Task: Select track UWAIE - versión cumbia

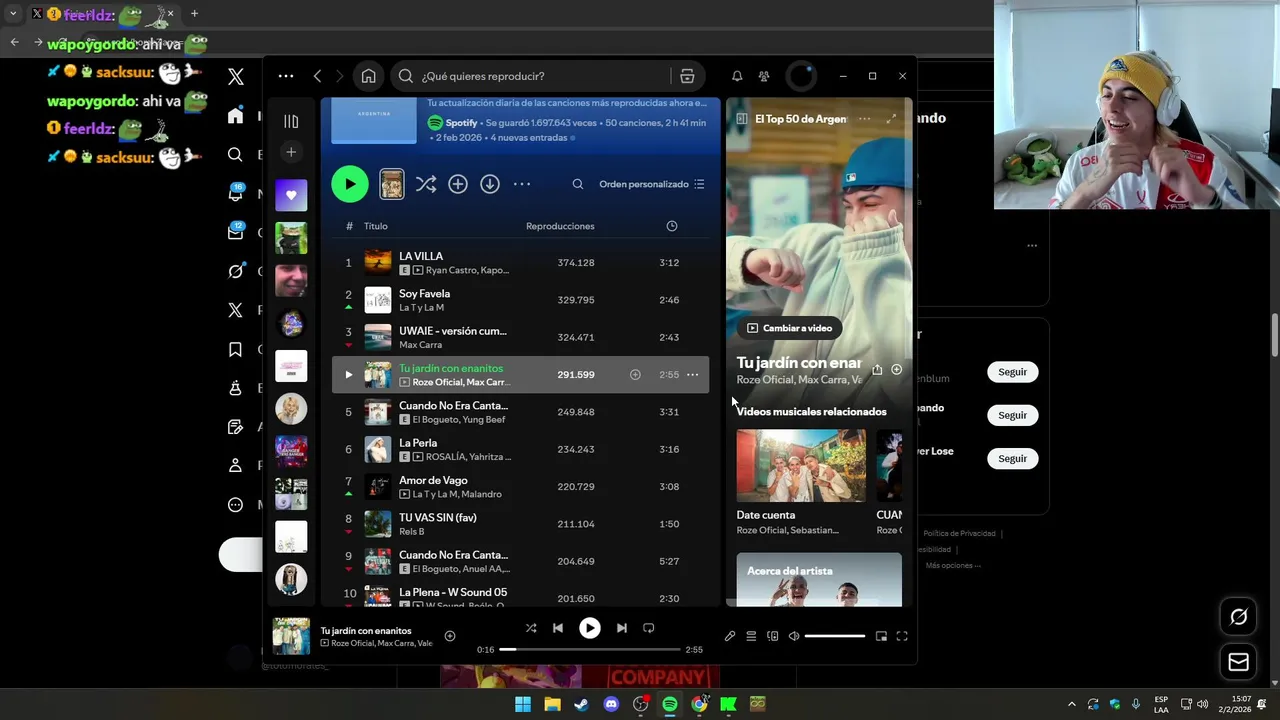Action: (x=520, y=337)
